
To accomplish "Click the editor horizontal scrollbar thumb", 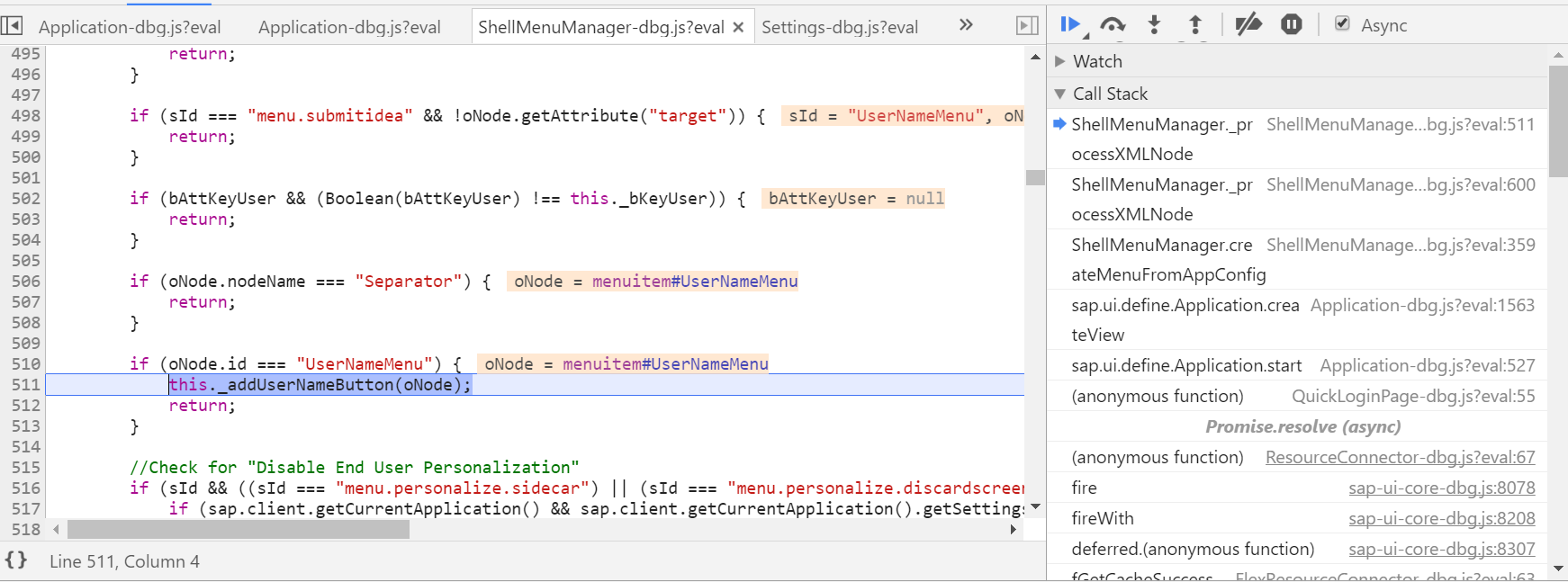I will pyautogui.click(x=239, y=530).
